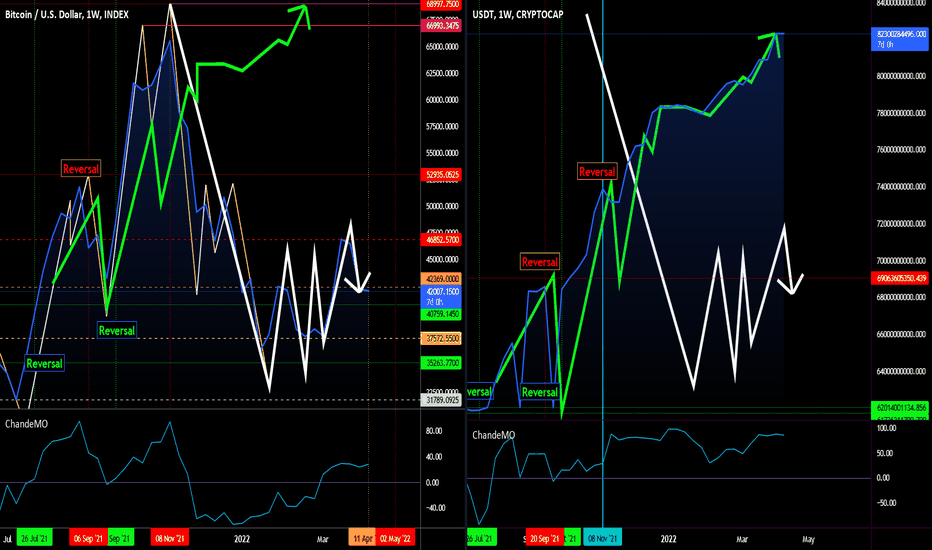The width and height of the screenshot is (932, 550).
Task: Click the 57500.0000 price axis value
Action: click(442, 127)
